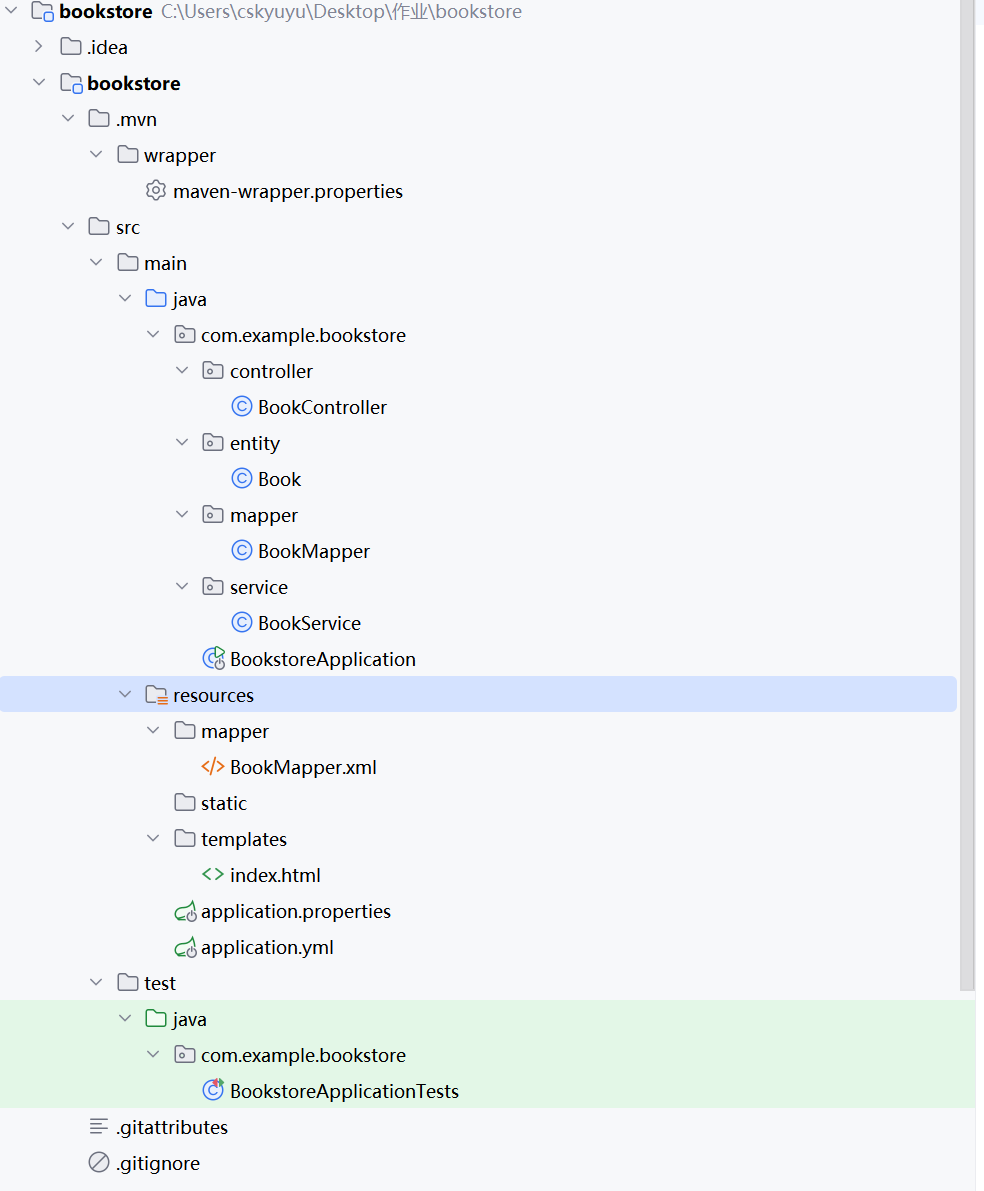Click the test icon of BookstoreApplicationTests
The width and height of the screenshot is (984, 1191).
tap(213, 1091)
